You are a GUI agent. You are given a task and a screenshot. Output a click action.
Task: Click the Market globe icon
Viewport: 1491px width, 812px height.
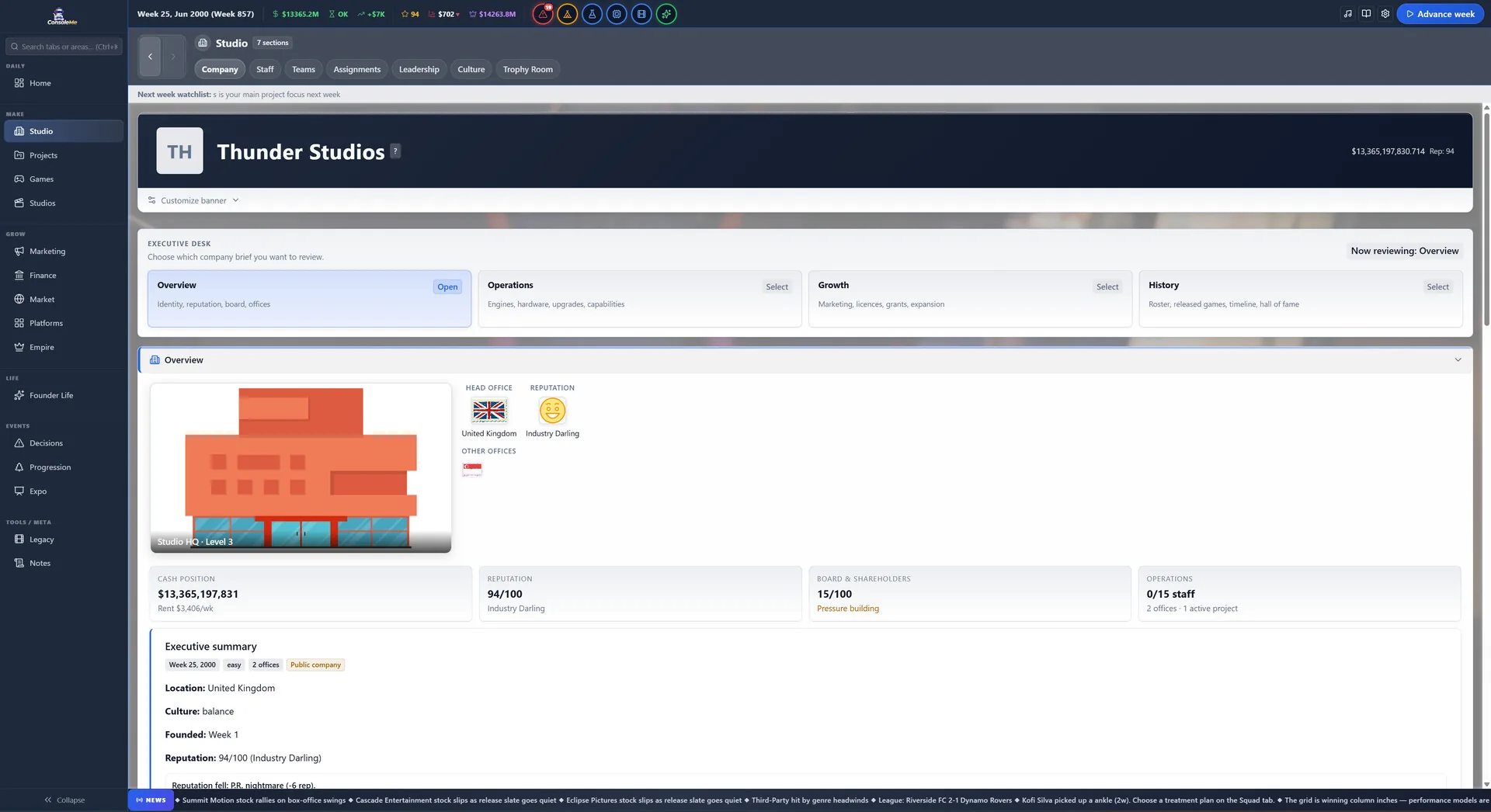(19, 300)
